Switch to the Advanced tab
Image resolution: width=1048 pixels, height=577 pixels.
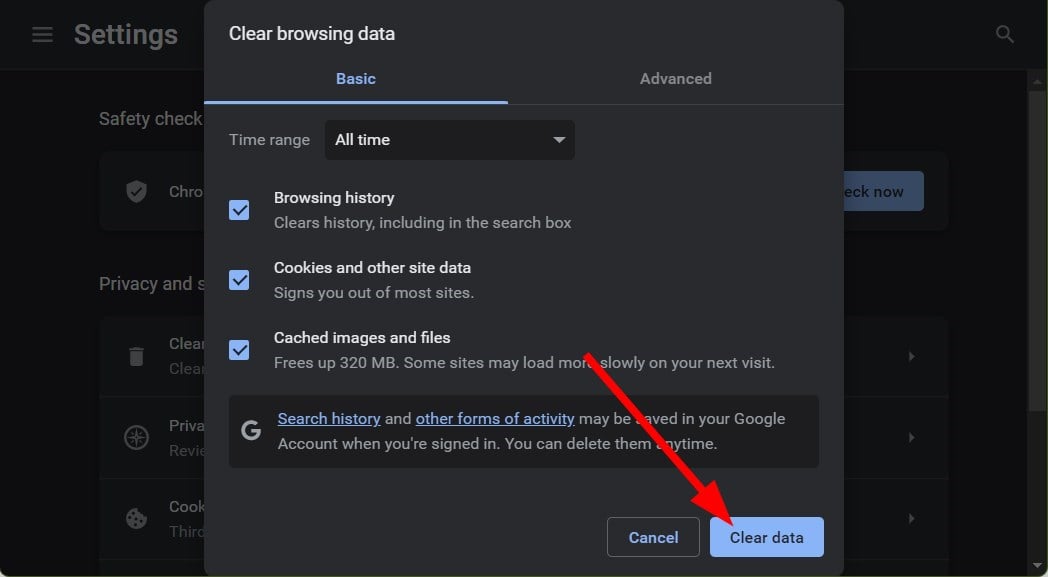(x=676, y=79)
